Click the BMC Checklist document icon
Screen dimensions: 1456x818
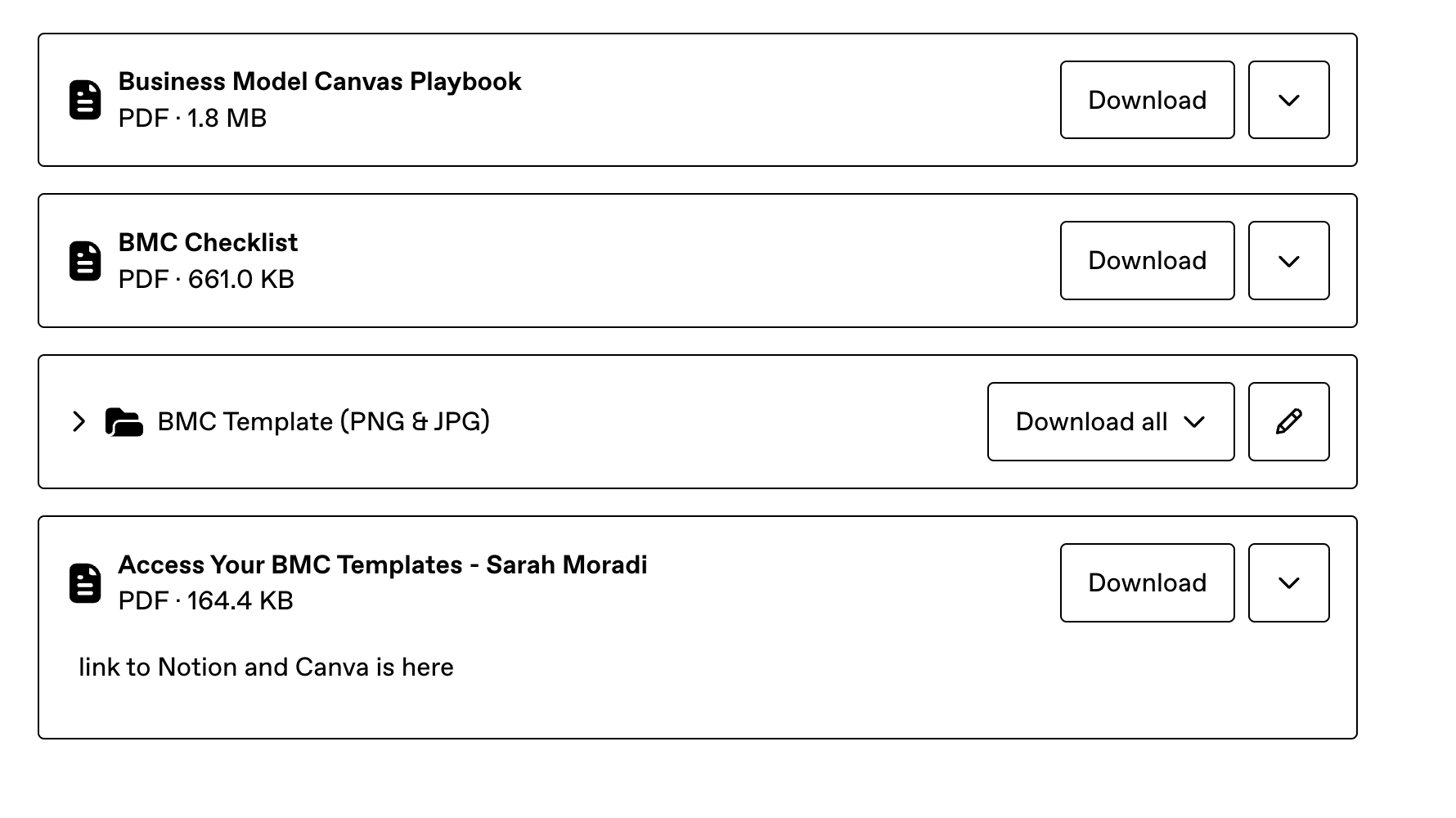coord(85,261)
